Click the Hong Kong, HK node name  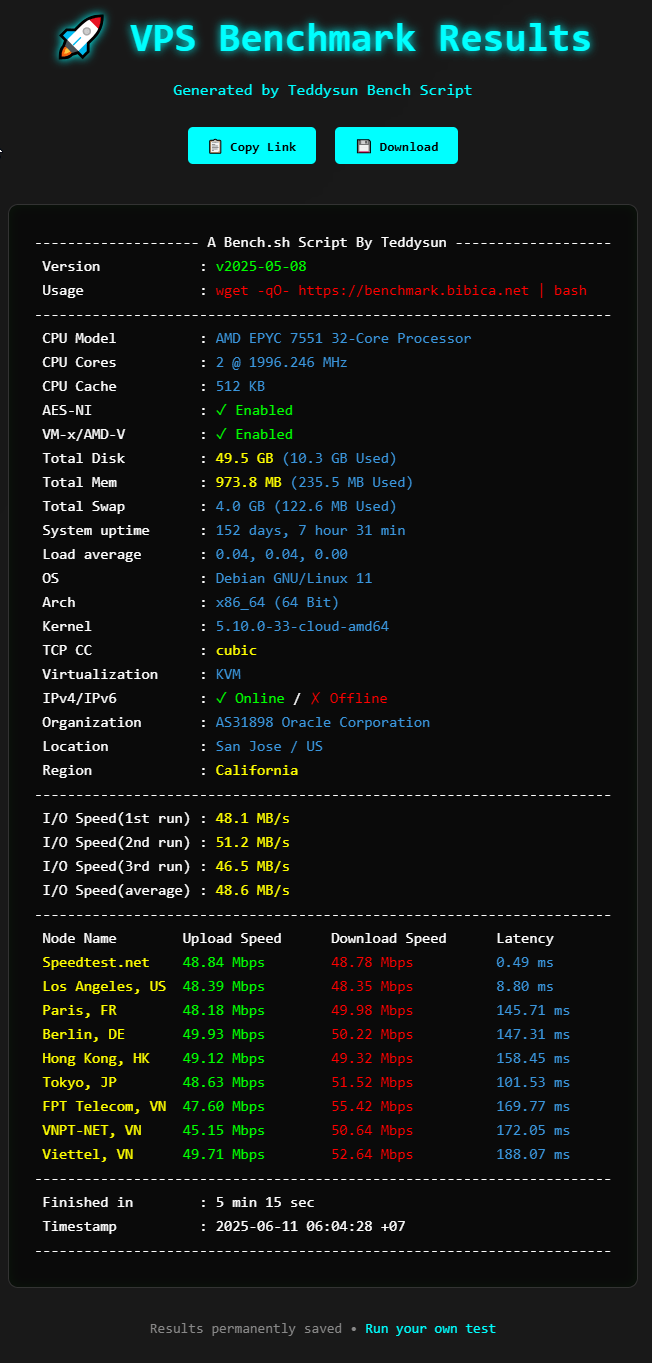(96, 1058)
